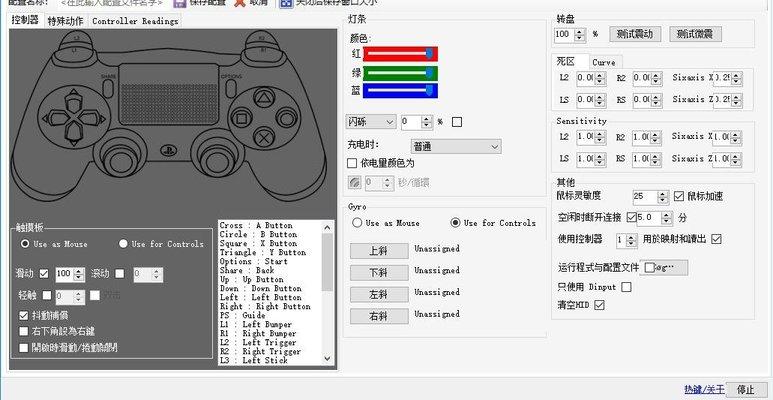The image size is (773, 400).
Task: Click the 下斜 tilt down button
Action: click(379, 273)
